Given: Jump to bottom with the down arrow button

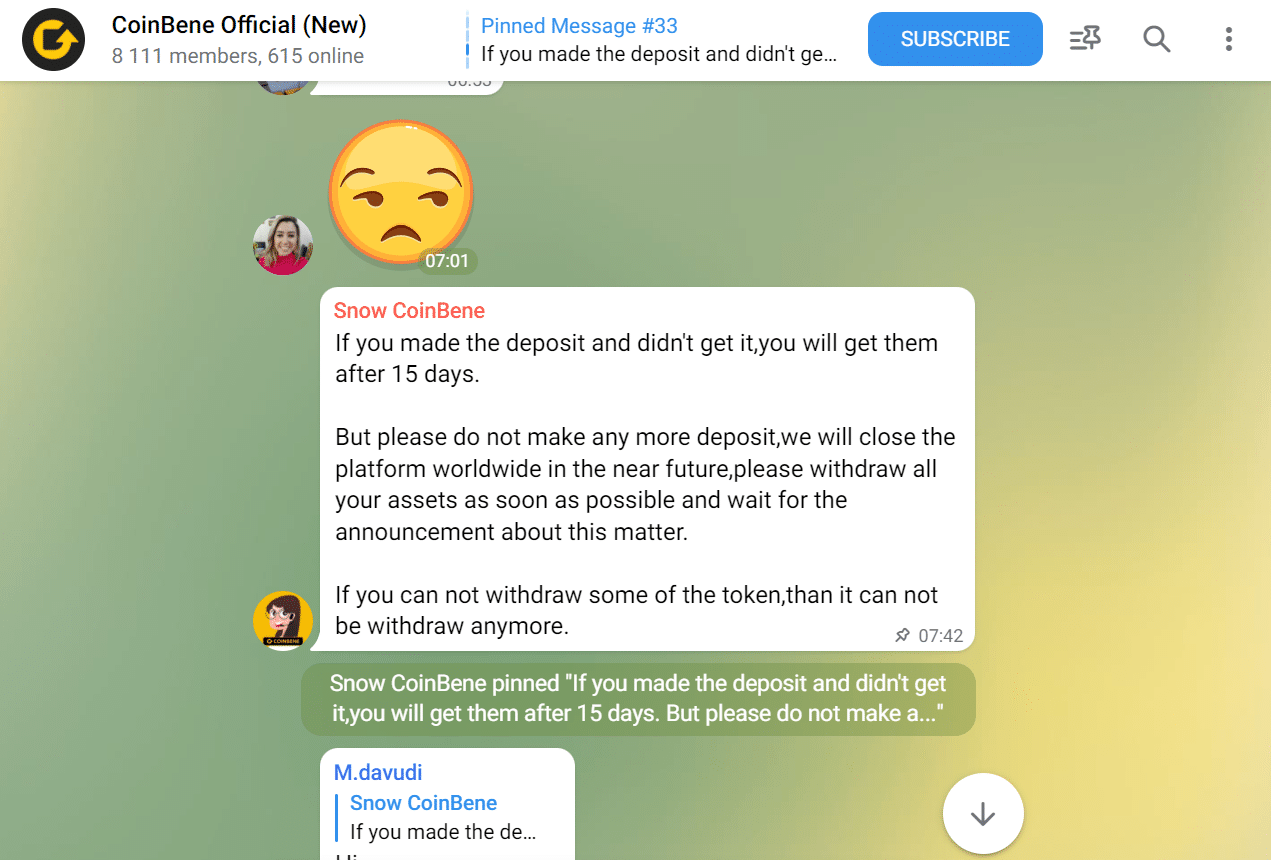Looking at the screenshot, I should pyautogui.click(x=983, y=814).
